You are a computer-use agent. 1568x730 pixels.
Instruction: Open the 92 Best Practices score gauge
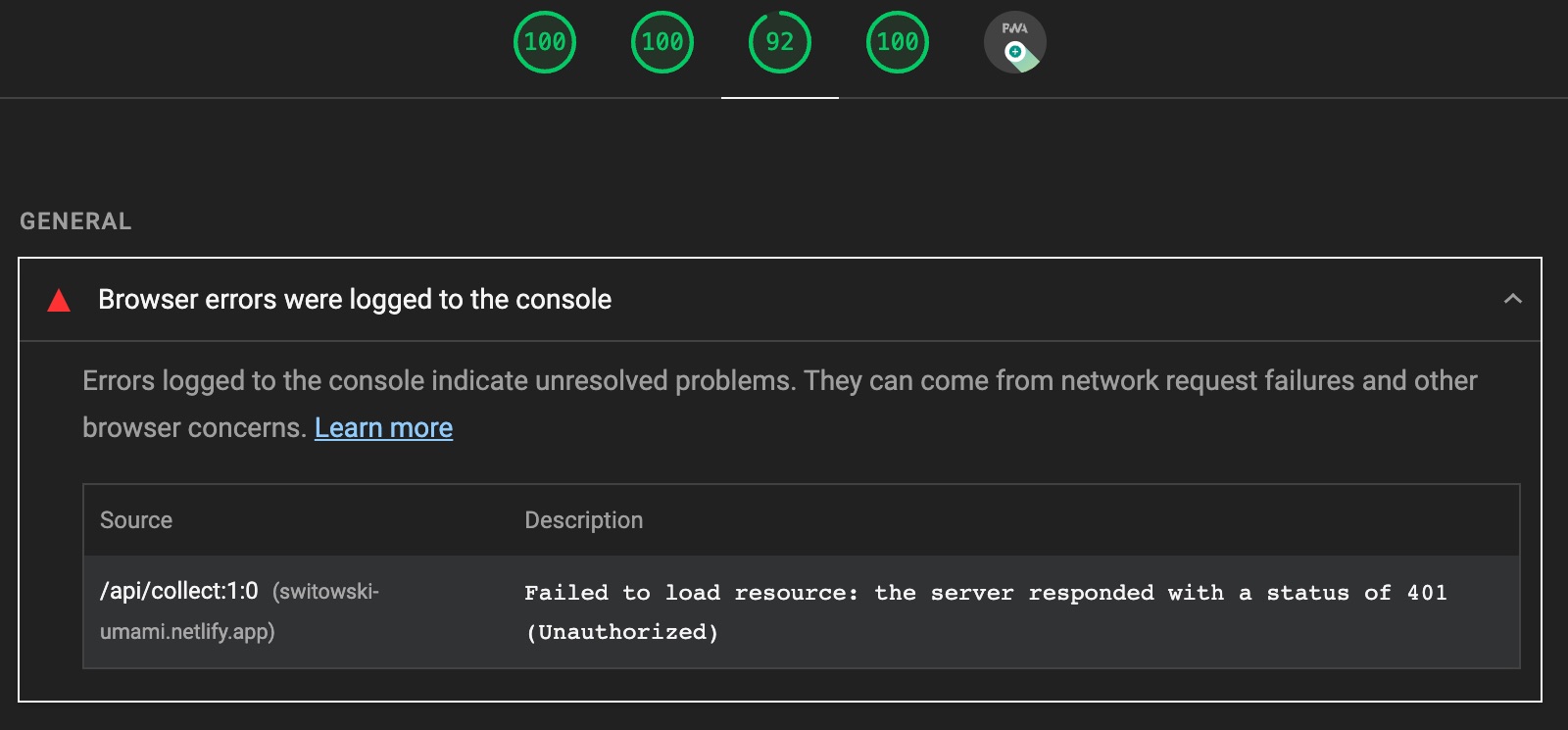point(781,42)
